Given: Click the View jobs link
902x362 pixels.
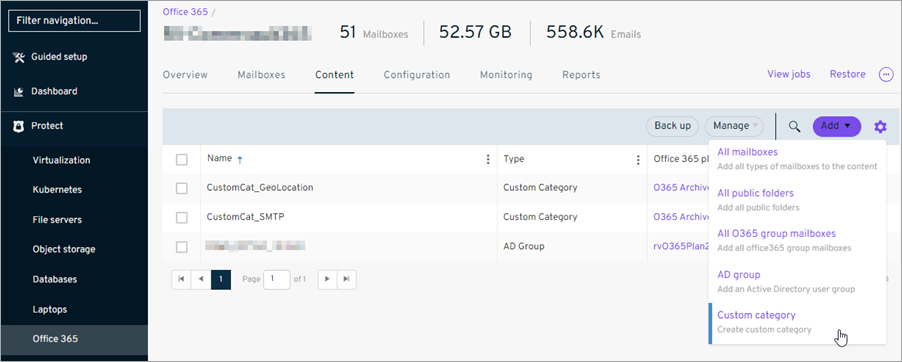Looking at the screenshot, I should (789, 74).
